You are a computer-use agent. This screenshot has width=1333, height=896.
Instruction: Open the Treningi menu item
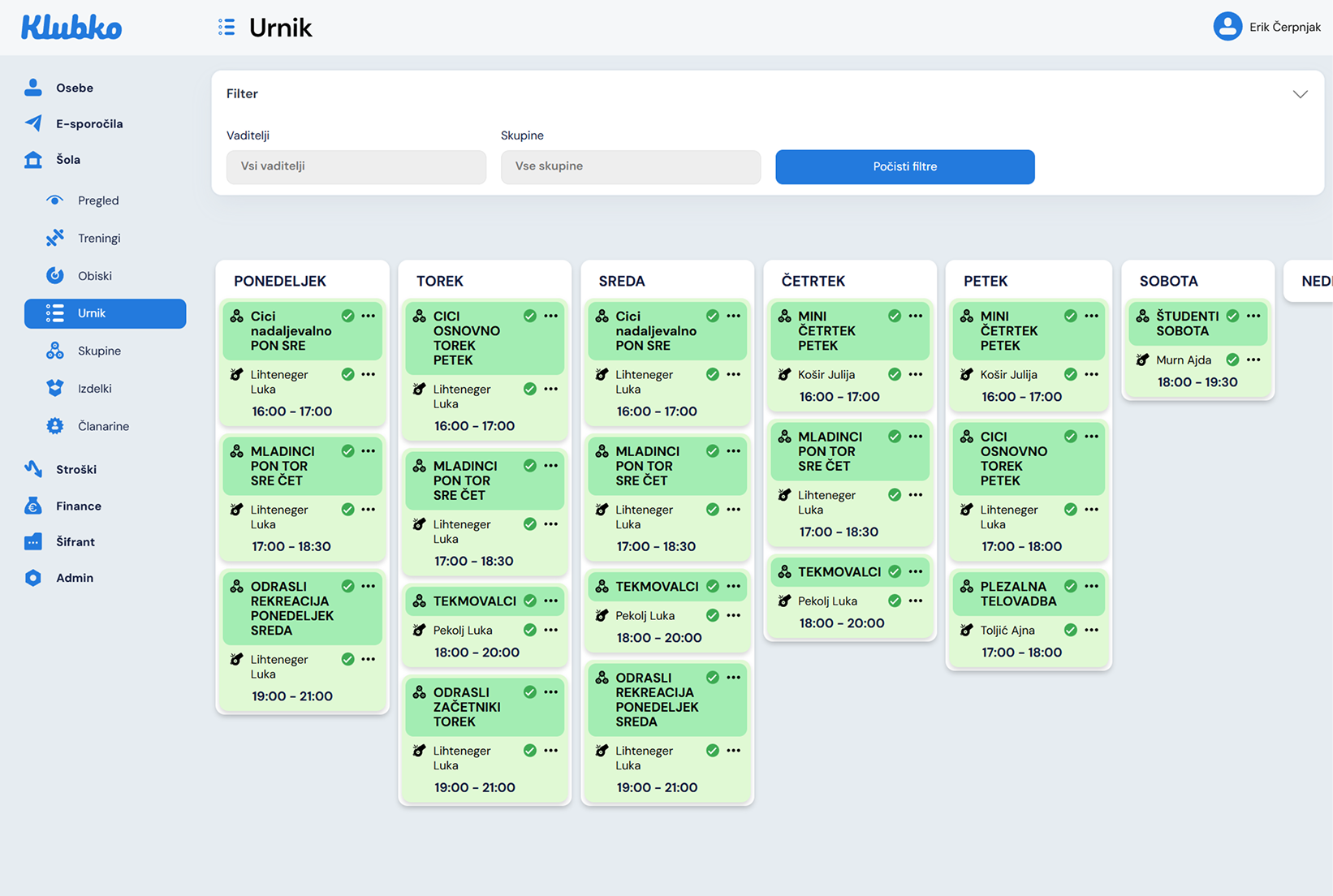[x=99, y=238]
